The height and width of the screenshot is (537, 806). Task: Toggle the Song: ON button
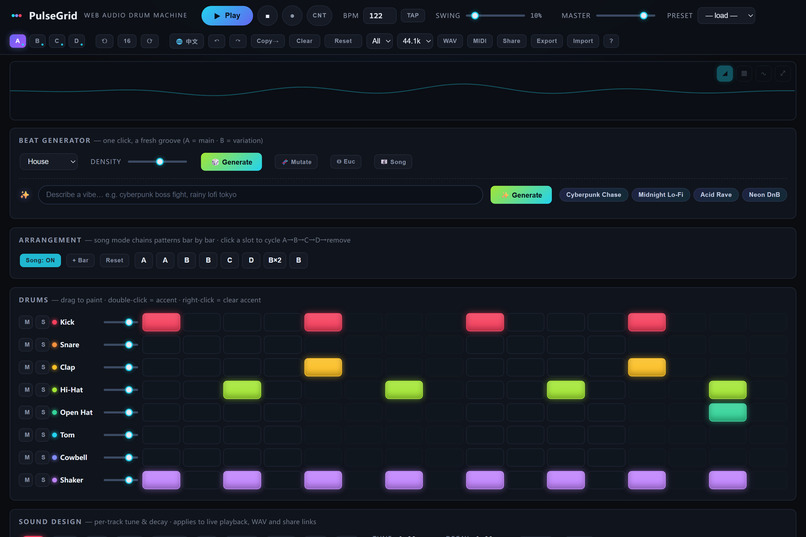[40, 260]
